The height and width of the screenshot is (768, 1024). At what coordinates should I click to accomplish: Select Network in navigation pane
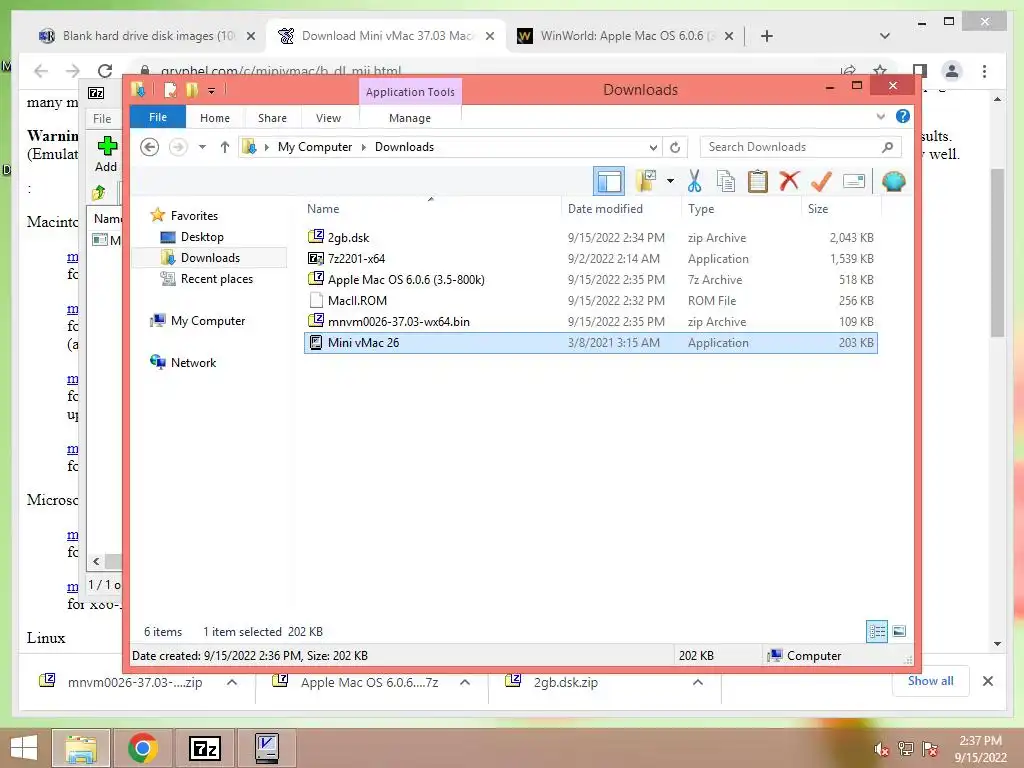tap(193, 362)
